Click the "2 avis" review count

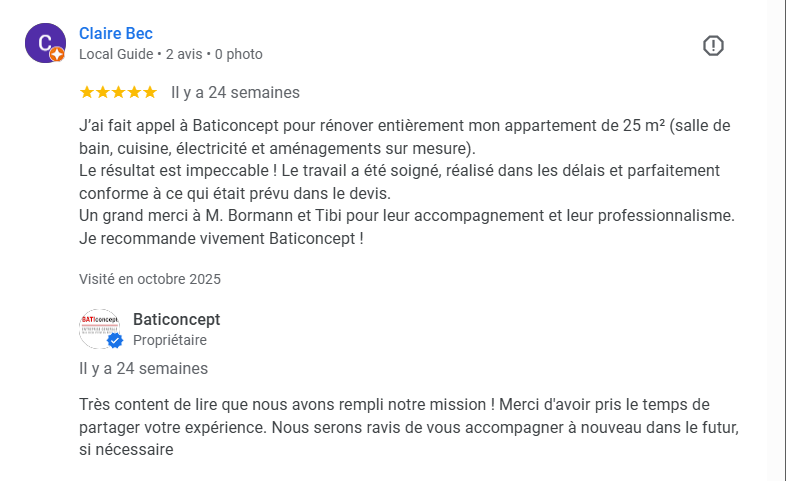[183, 54]
